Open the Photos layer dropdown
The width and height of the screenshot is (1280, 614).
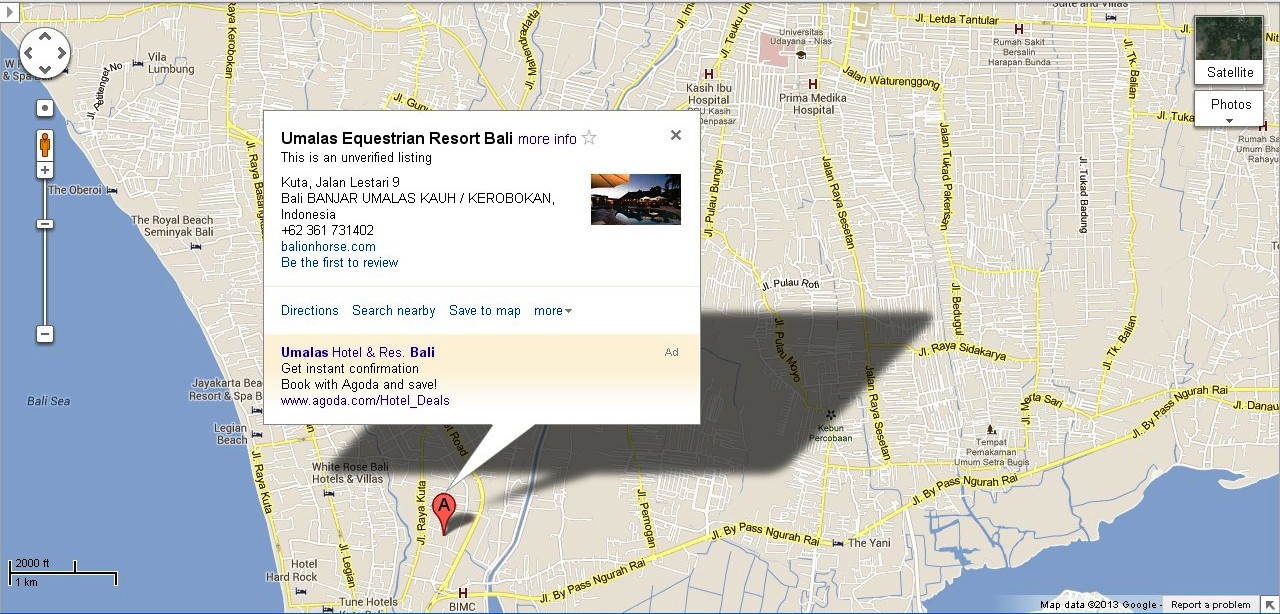click(1230, 109)
